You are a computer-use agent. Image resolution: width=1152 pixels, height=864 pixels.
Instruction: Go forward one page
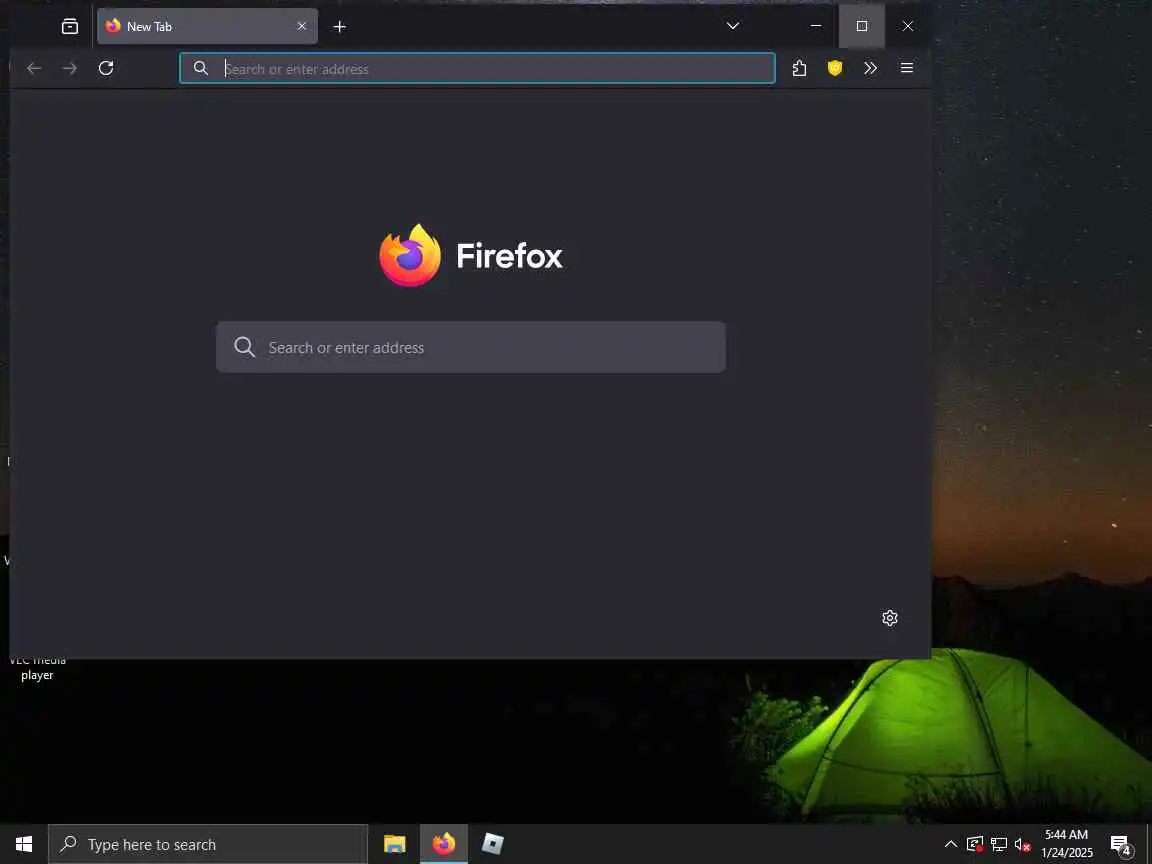click(70, 68)
